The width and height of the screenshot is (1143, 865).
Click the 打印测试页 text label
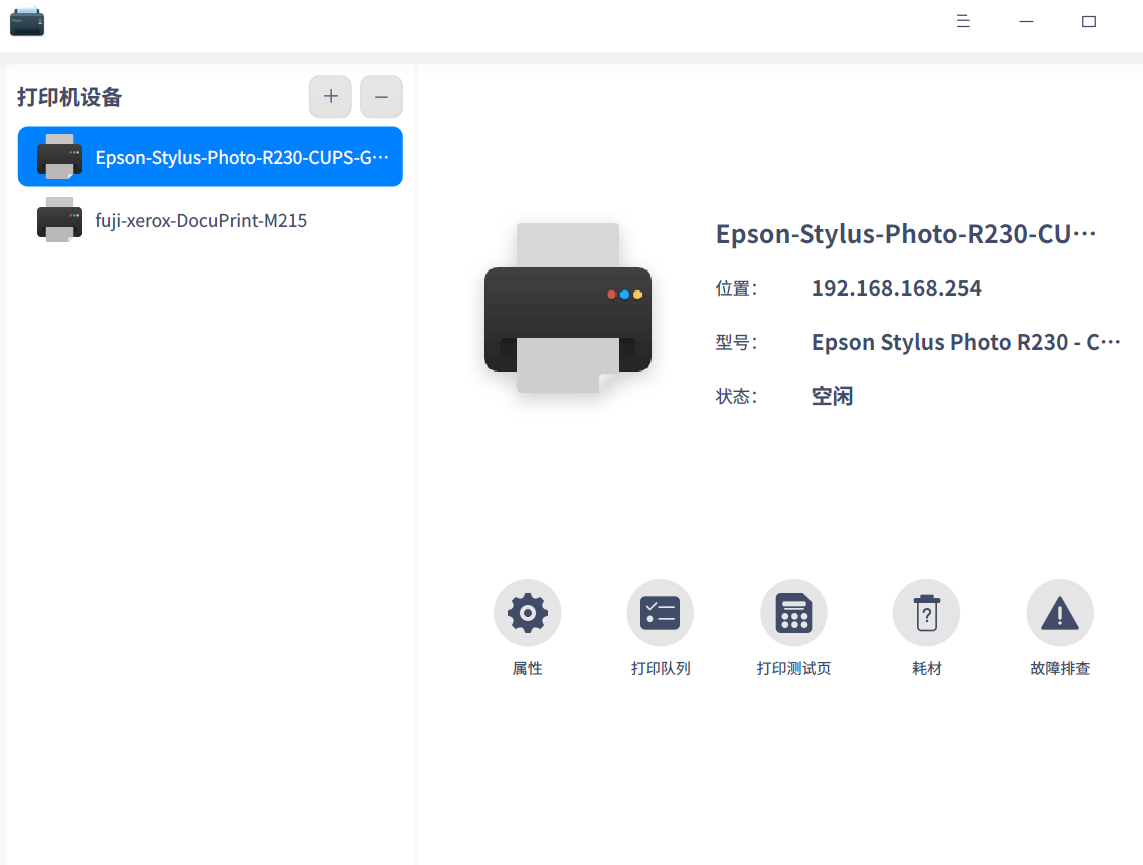(794, 669)
